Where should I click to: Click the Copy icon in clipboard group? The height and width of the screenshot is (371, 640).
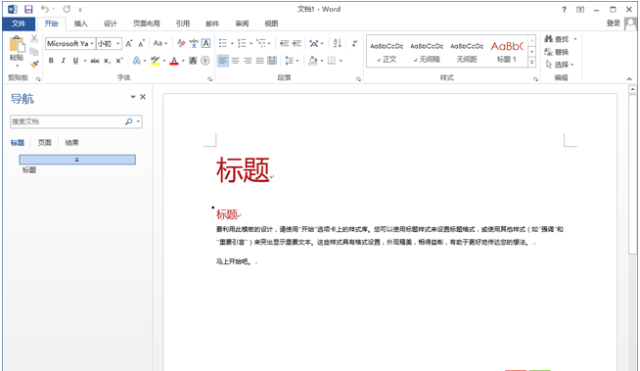coord(34,51)
